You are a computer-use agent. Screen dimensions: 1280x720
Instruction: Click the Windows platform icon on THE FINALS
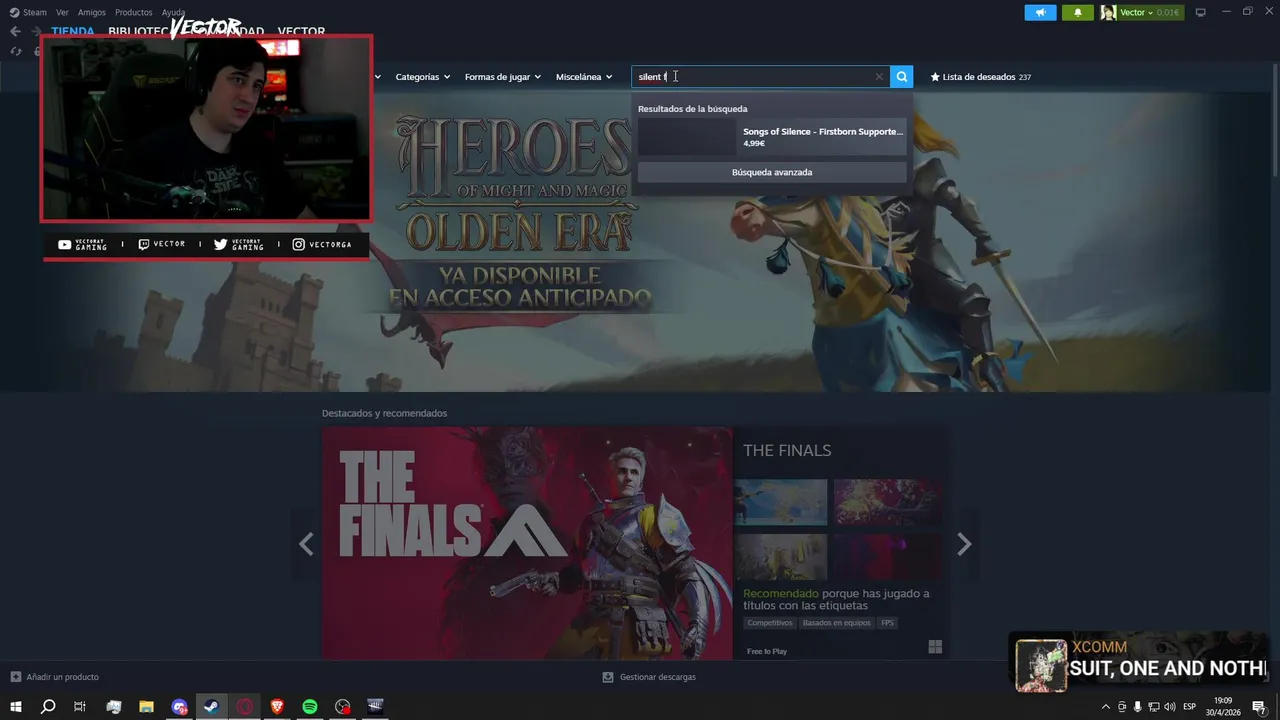pos(935,647)
